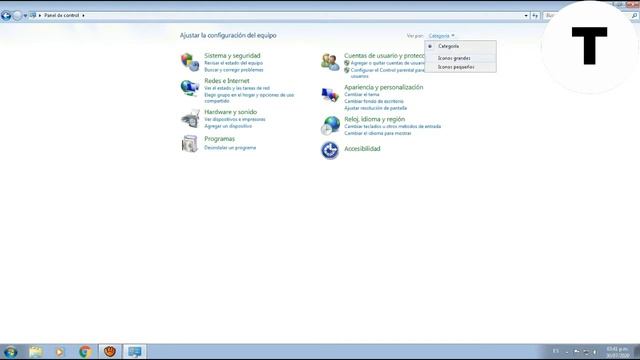Viewport: 640px width, 360px height.
Task: Launch Windows Media Player from taskbar
Action: click(60, 351)
